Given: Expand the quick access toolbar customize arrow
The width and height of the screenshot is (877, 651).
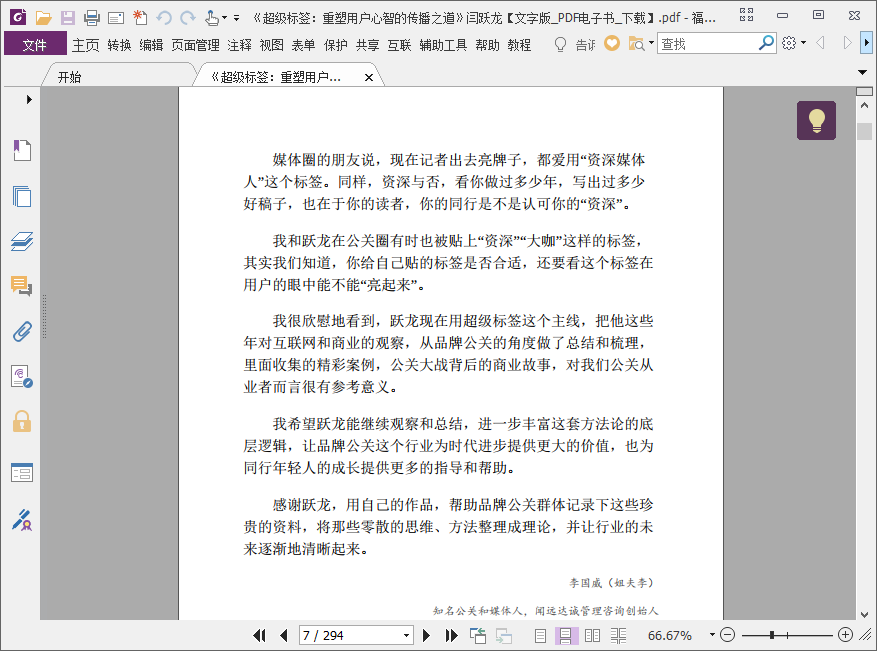Looking at the screenshot, I should pyautogui.click(x=237, y=18).
